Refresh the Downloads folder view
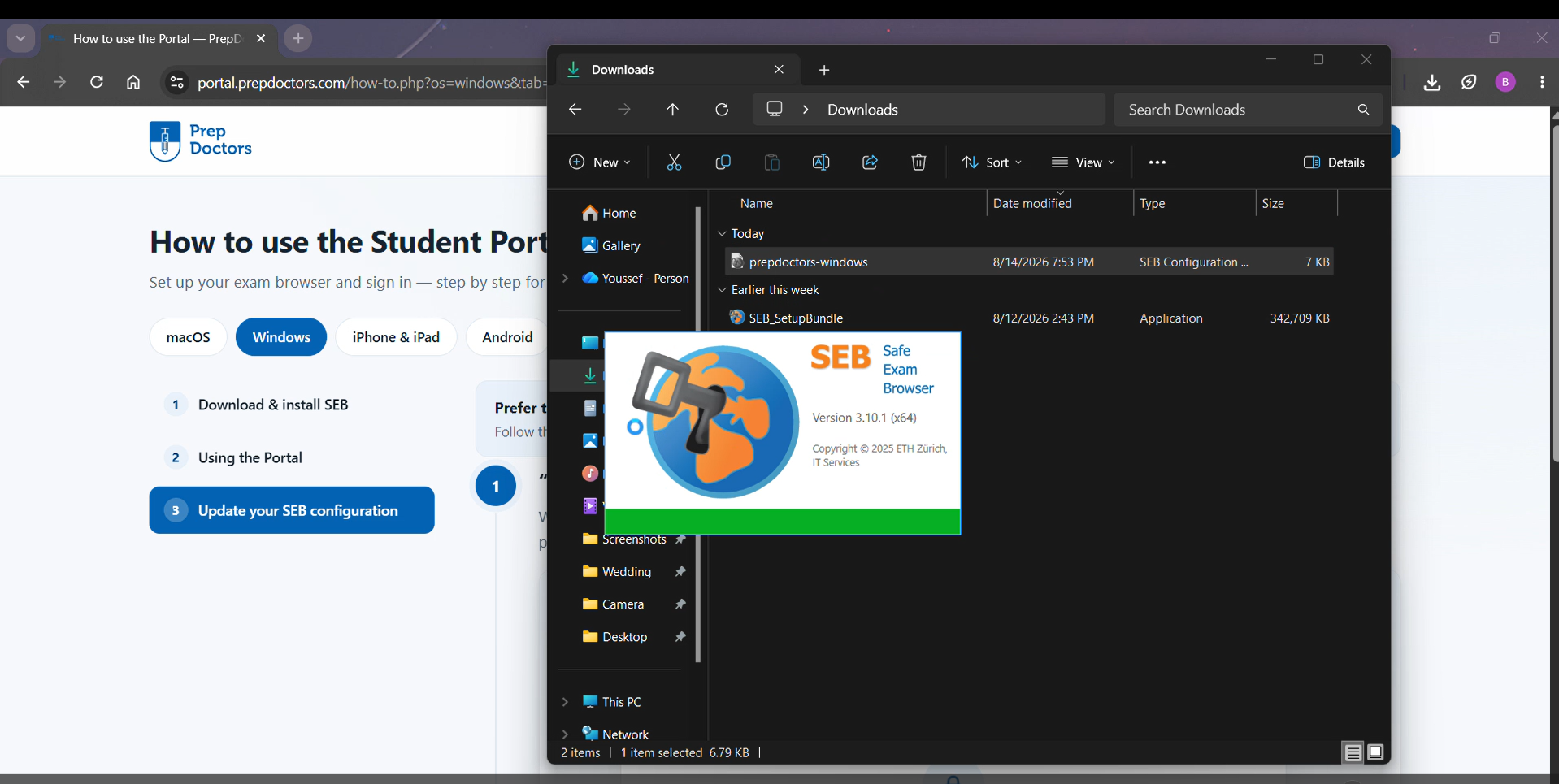This screenshot has width=1559, height=784. [722, 110]
